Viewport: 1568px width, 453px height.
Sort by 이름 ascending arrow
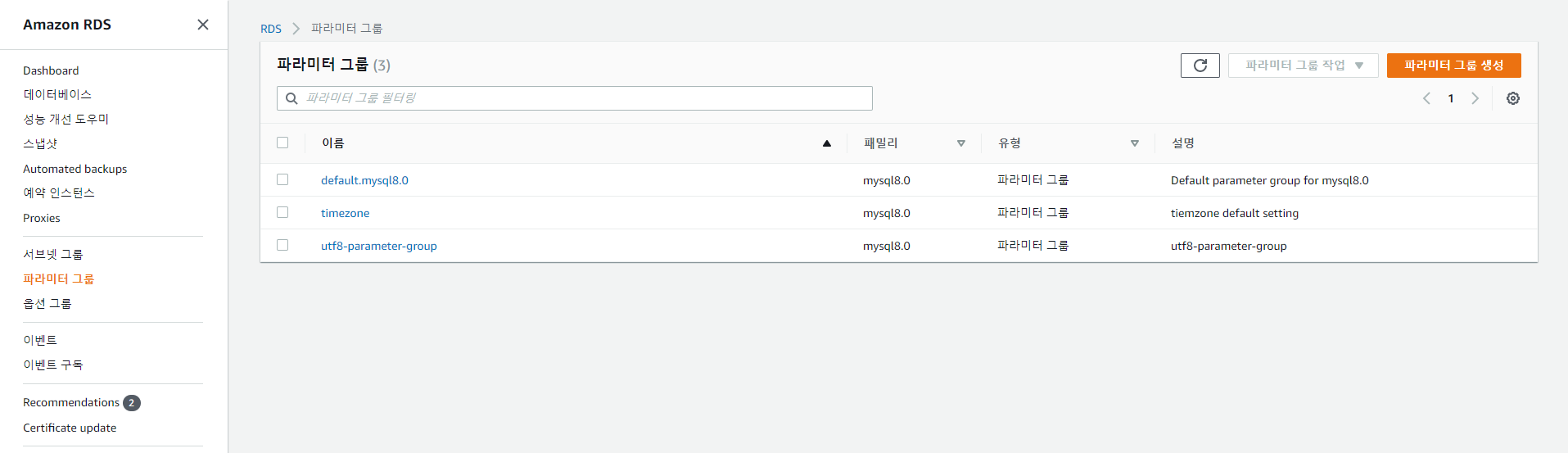(x=827, y=143)
